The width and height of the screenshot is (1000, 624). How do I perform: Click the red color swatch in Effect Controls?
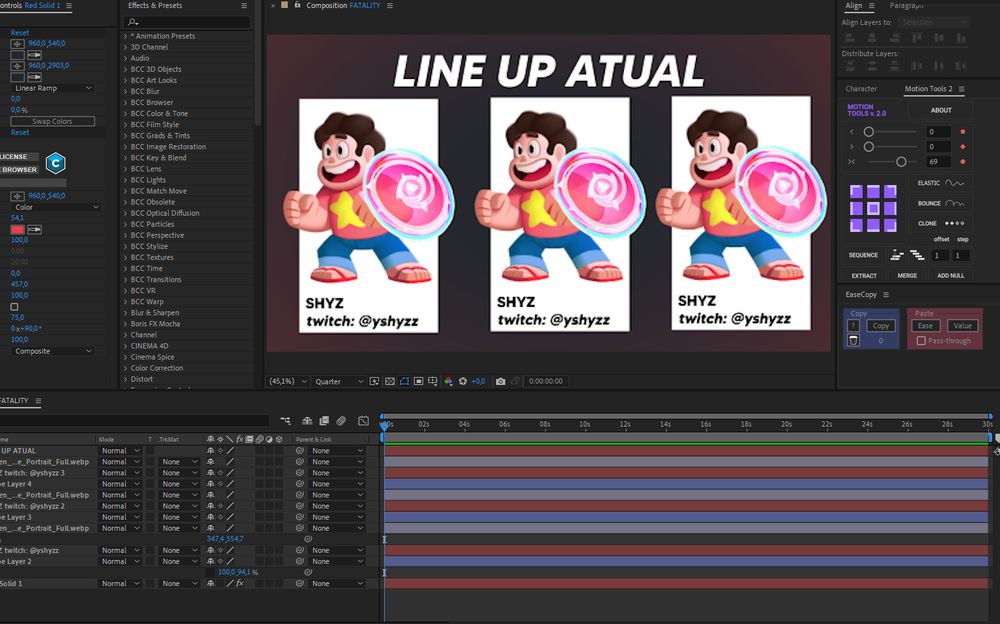click(18, 230)
